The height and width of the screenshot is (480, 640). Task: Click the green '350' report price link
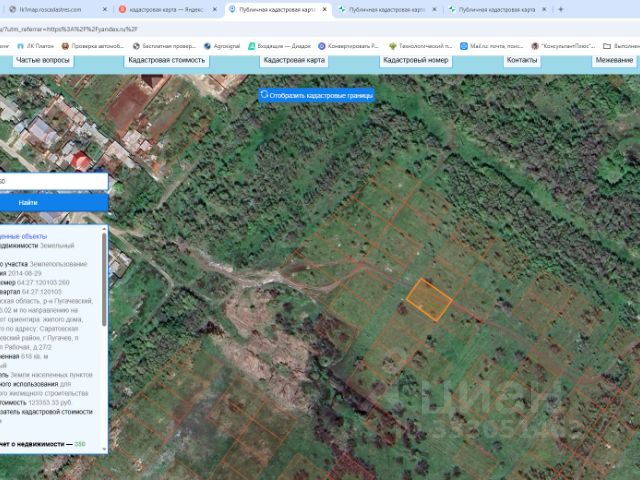80,444
